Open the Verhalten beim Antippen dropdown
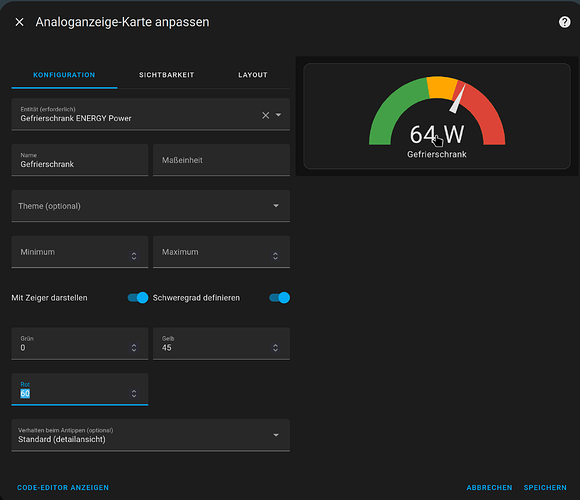Viewport: 580px width, 500px height. [151, 435]
